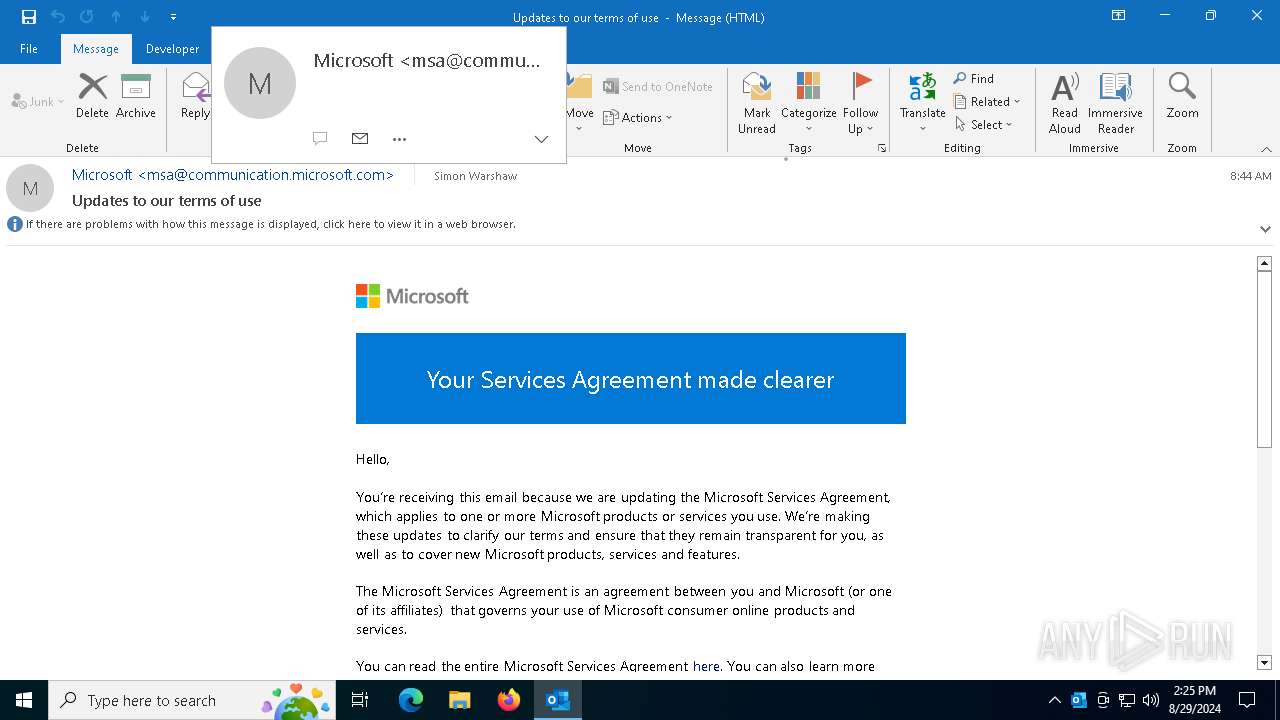Click the Reply icon
Viewport: 1280px width, 720px height.
[195, 96]
